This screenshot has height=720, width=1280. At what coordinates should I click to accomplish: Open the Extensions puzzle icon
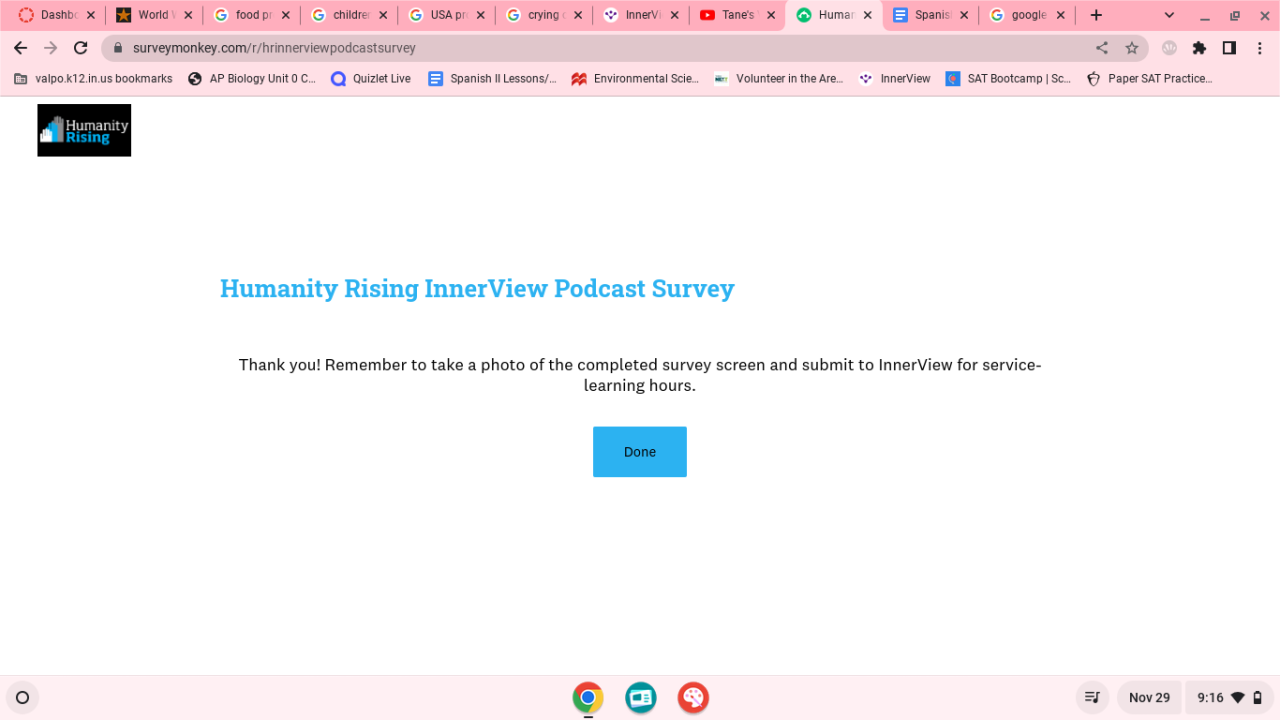coord(1199,48)
